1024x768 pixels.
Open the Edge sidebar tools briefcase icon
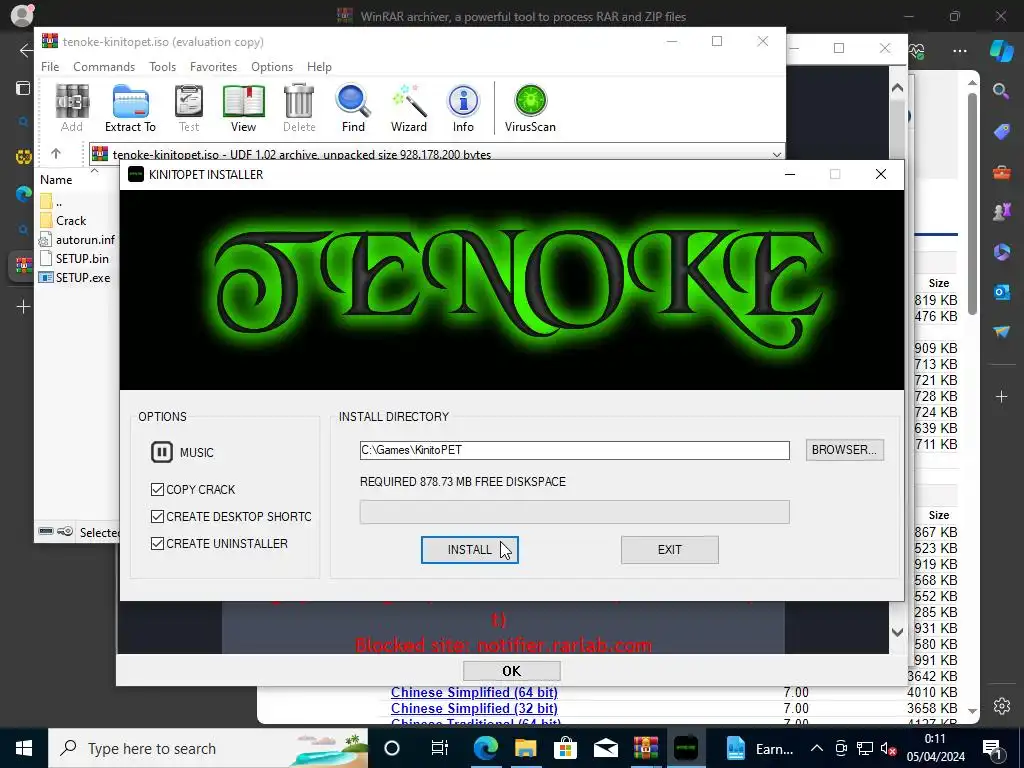tap(1001, 172)
